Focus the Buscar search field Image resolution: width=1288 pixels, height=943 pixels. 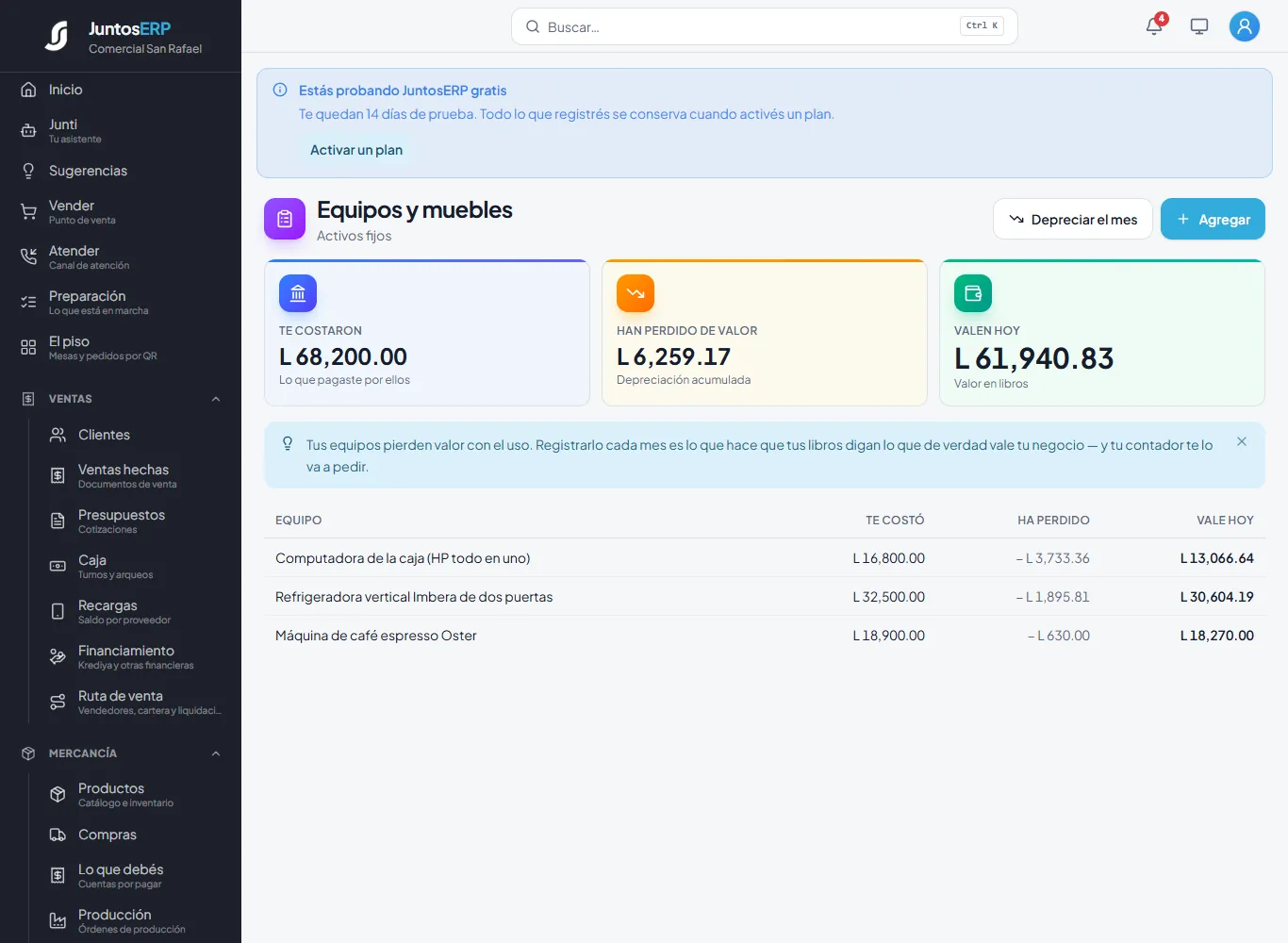click(765, 26)
